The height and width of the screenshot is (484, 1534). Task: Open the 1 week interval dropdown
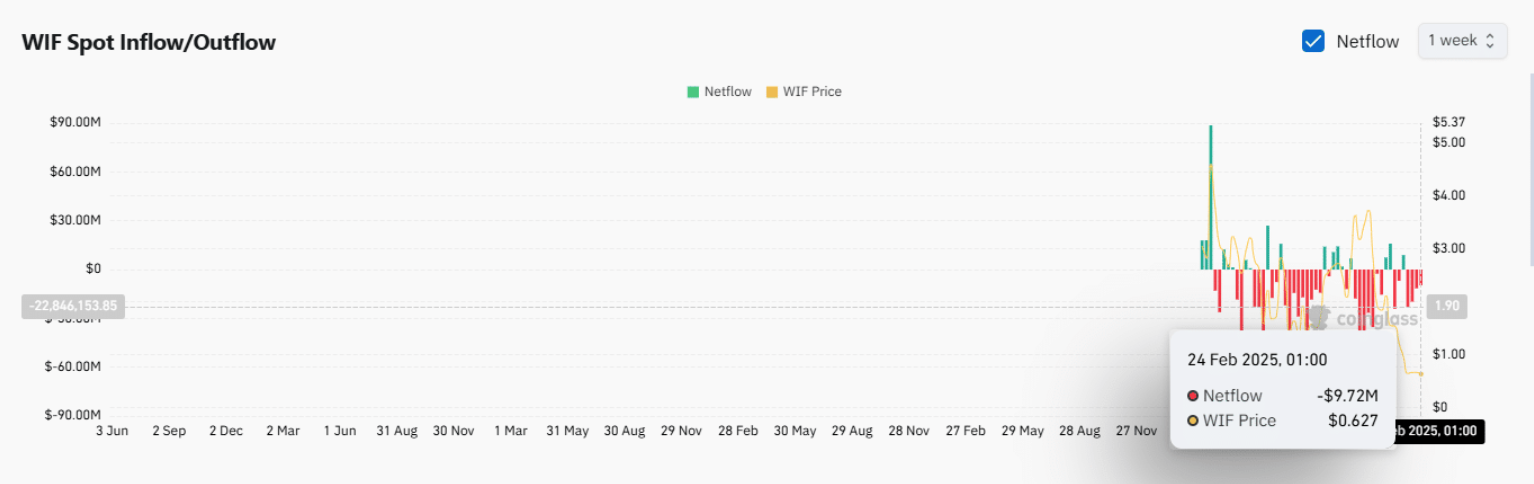tap(1461, 41)
